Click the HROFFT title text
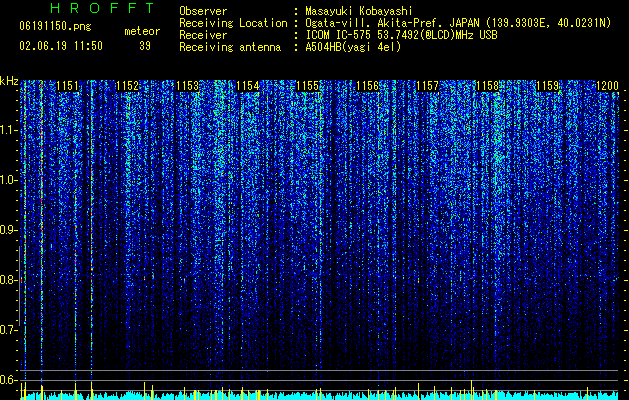The image size is (629, 400). tap(103, 8)
